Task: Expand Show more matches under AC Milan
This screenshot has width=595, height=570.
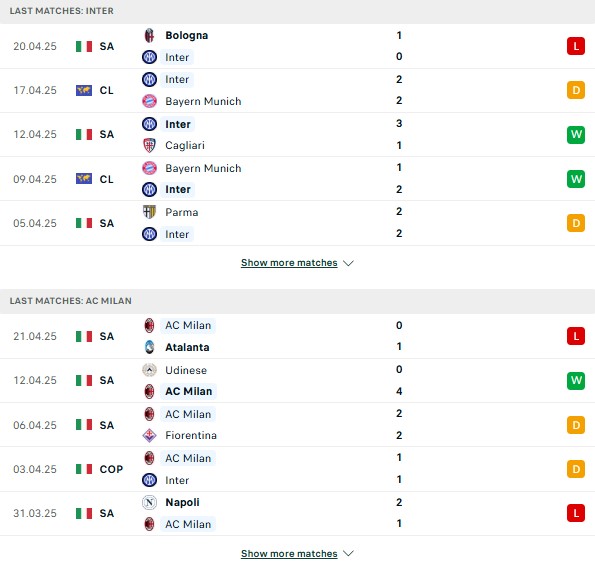Action: [x=289, y=554]
